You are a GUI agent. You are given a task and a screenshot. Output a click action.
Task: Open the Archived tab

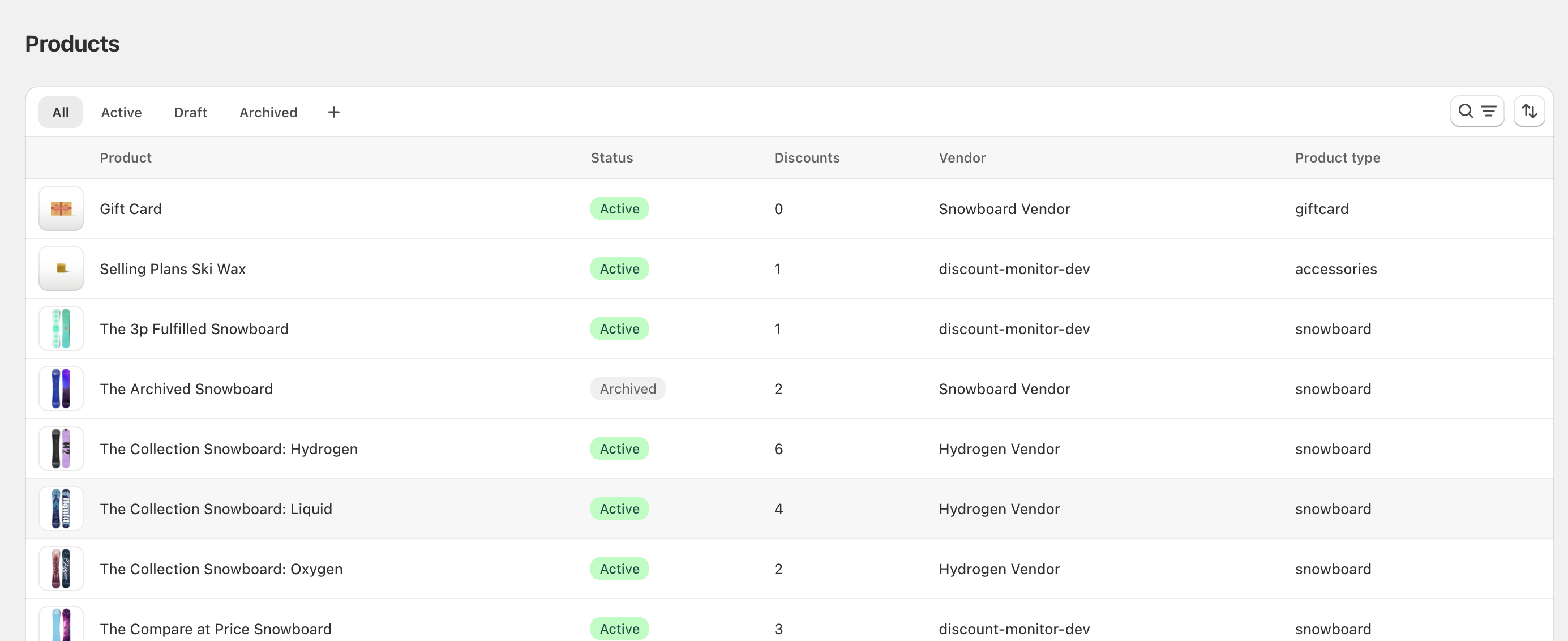268,113
